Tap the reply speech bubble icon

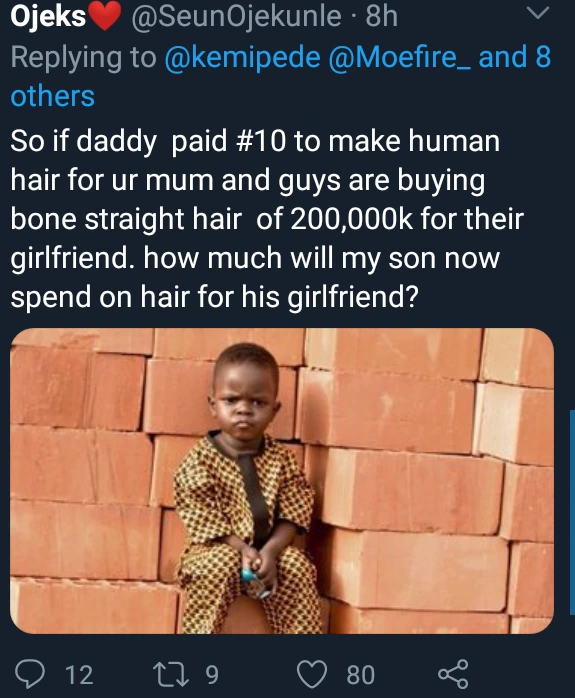(30, 674)
